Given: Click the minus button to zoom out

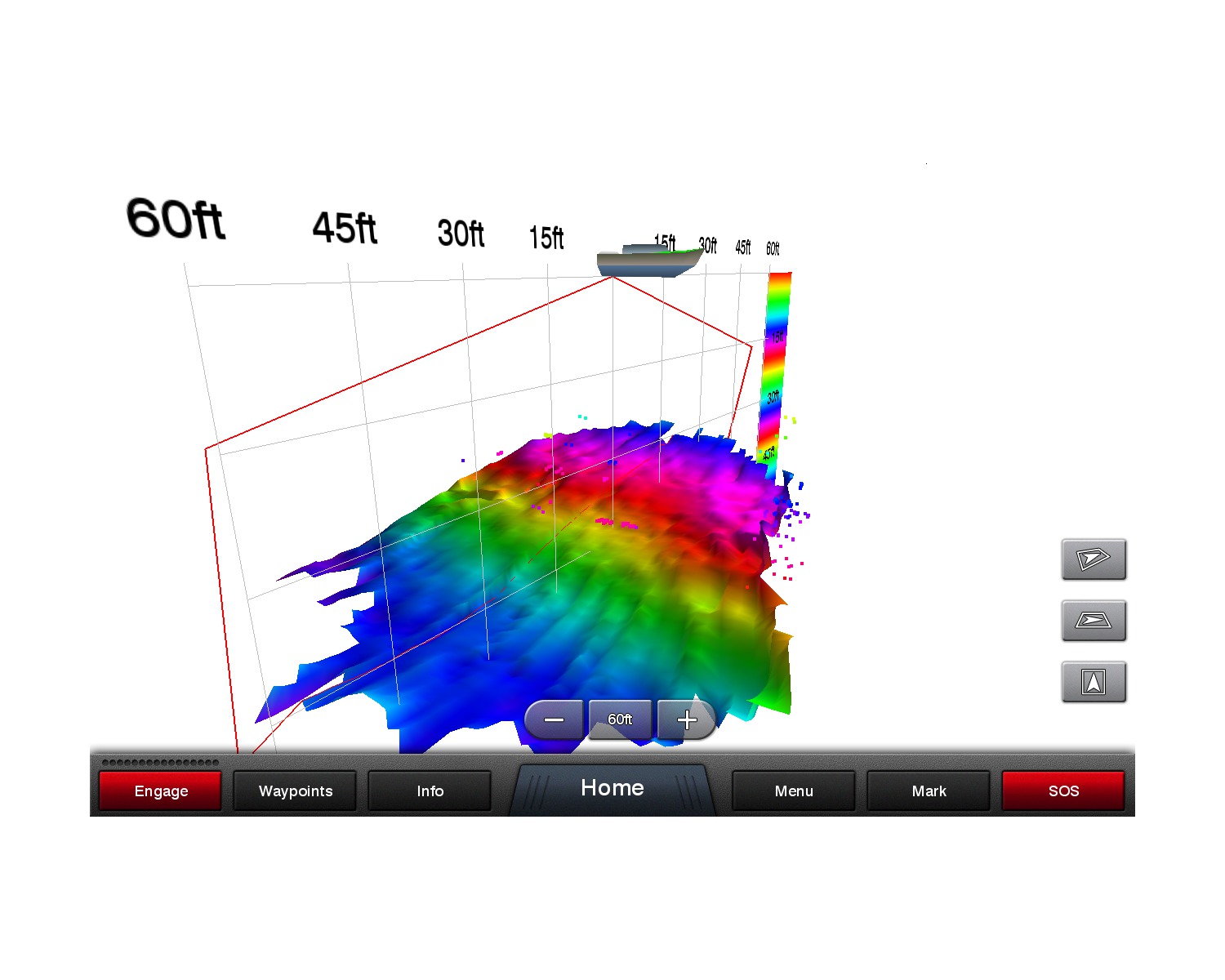Looking at the screenshot, I should point(554,719).
